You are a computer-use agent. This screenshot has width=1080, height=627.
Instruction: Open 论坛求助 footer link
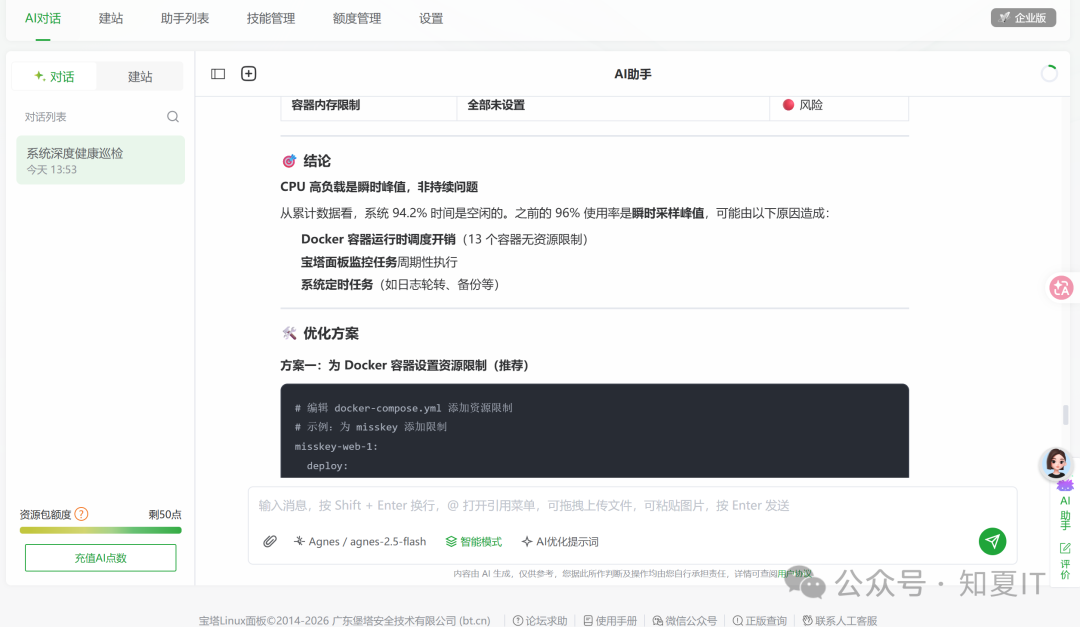pos(540,620)
